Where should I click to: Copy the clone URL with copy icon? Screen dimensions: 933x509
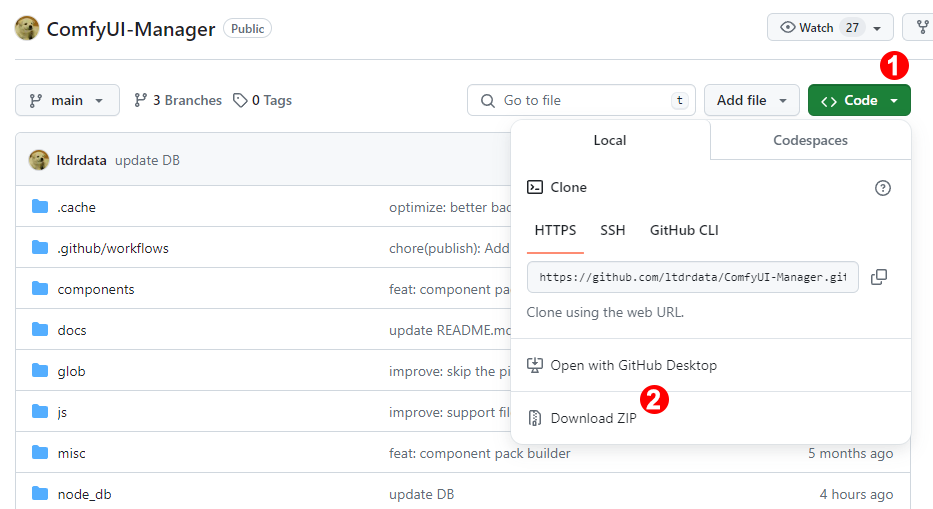(x=879, y=277)
